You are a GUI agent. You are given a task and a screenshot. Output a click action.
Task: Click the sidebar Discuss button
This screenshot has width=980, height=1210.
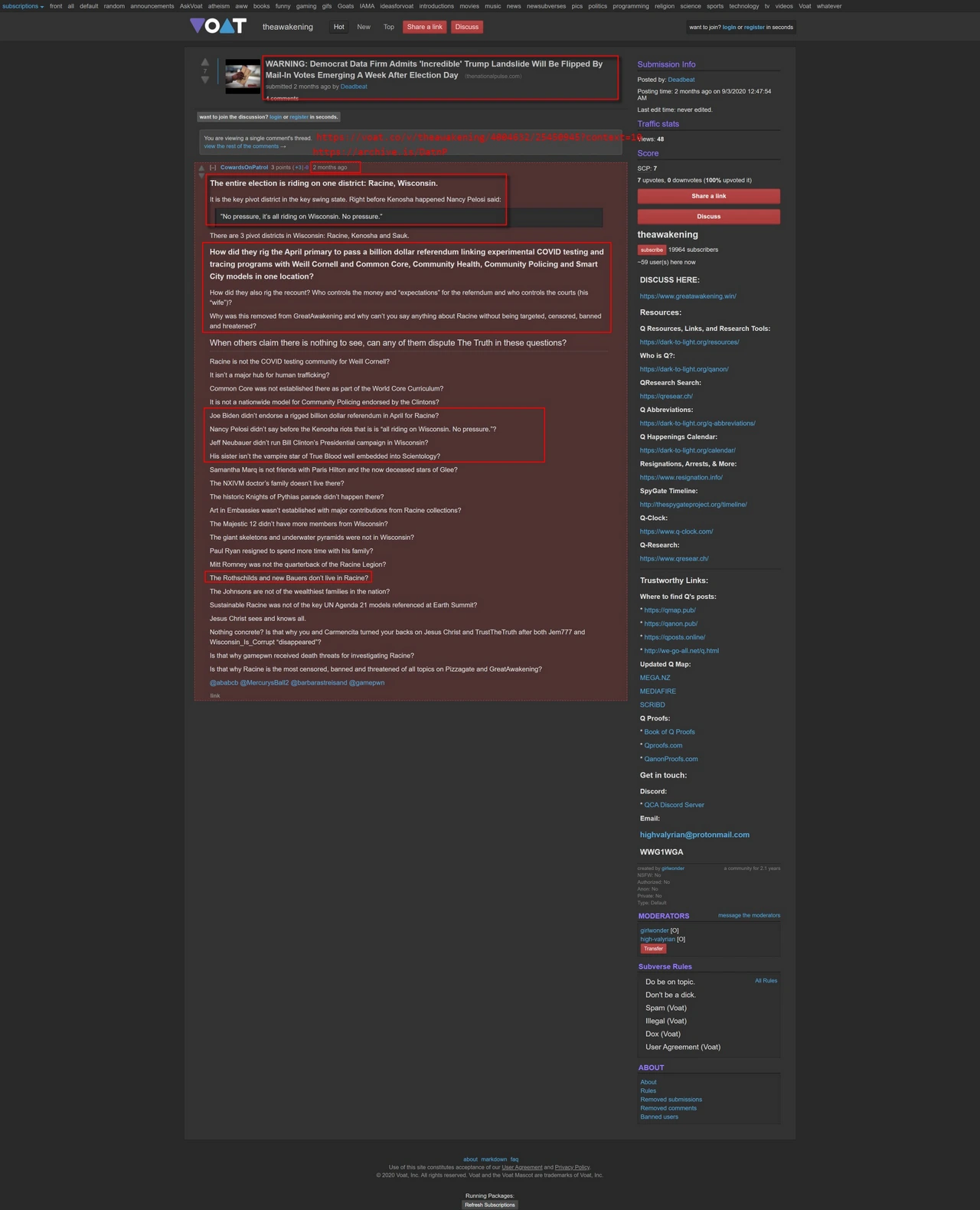tap(709, 217)
